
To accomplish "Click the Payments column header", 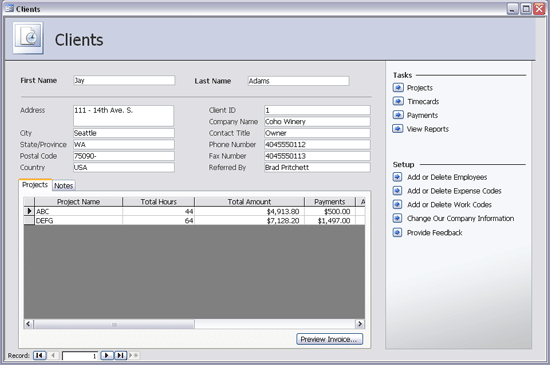I will click(330, 202).
